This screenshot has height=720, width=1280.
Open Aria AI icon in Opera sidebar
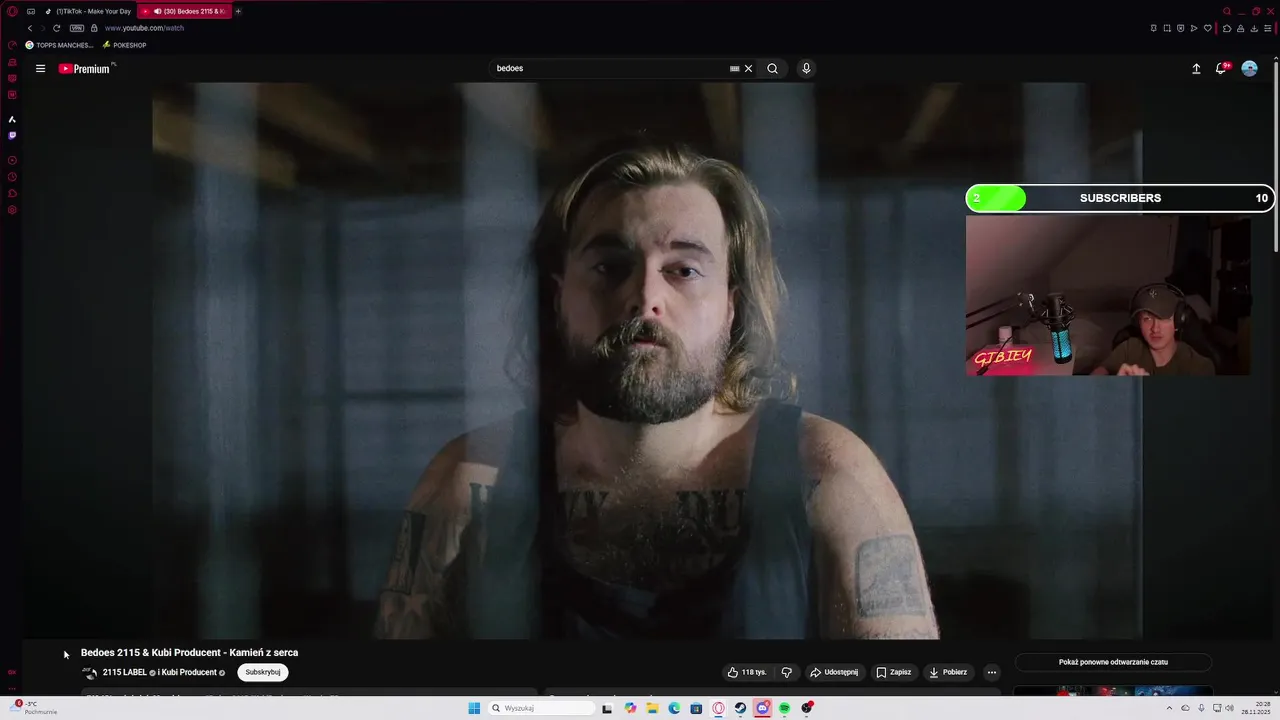tap(12, 119)
